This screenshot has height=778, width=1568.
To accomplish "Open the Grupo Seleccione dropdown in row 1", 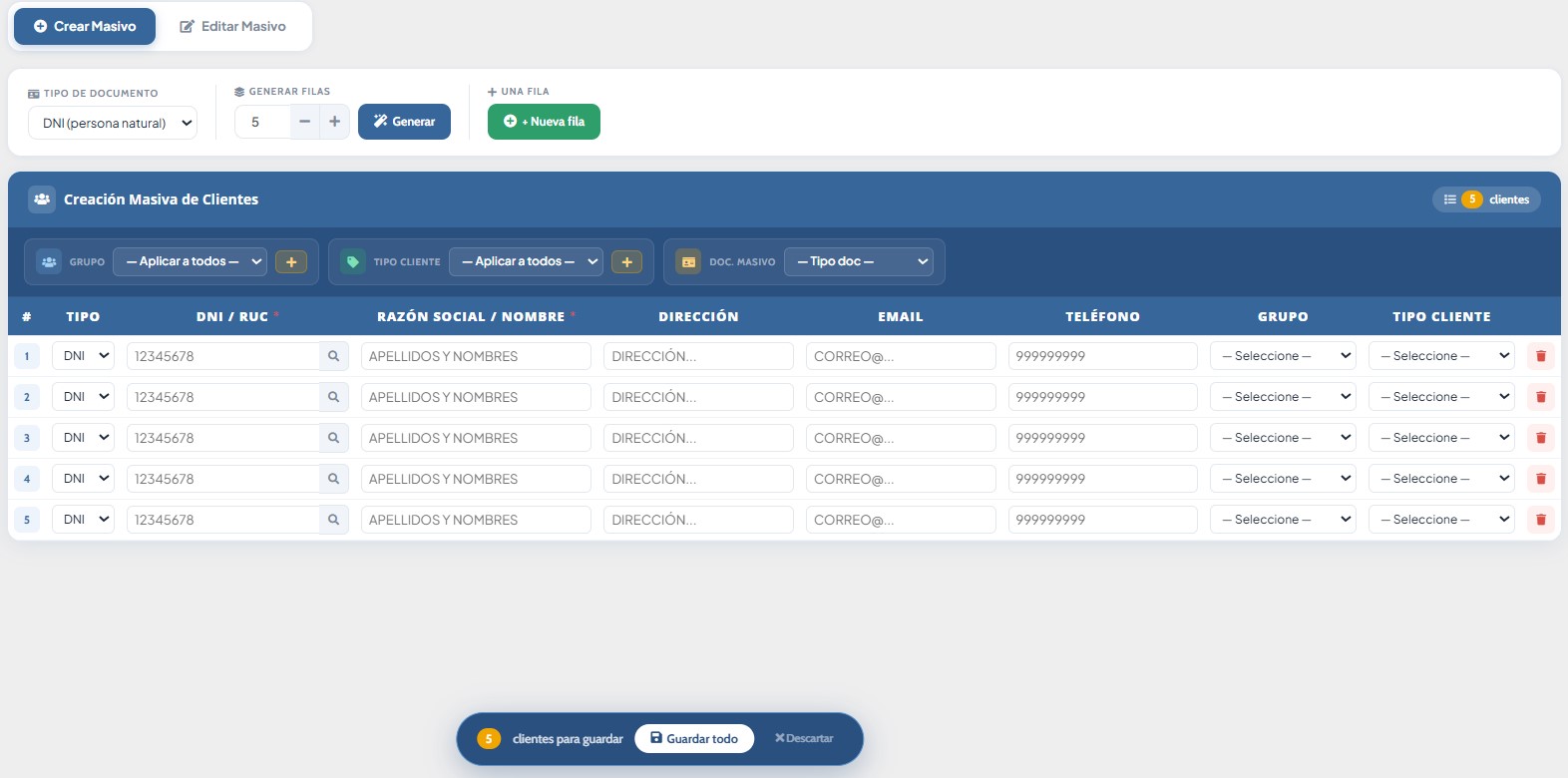I will 1282,356.
